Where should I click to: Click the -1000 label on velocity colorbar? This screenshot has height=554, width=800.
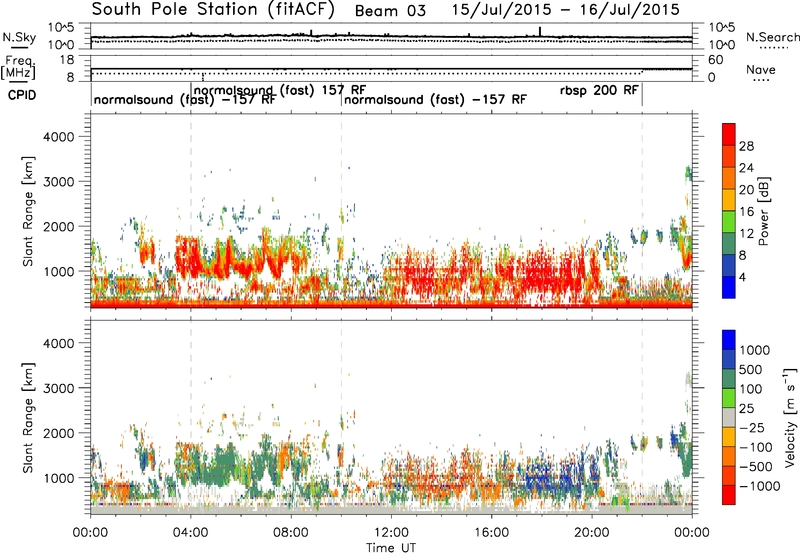click(759, 486)
